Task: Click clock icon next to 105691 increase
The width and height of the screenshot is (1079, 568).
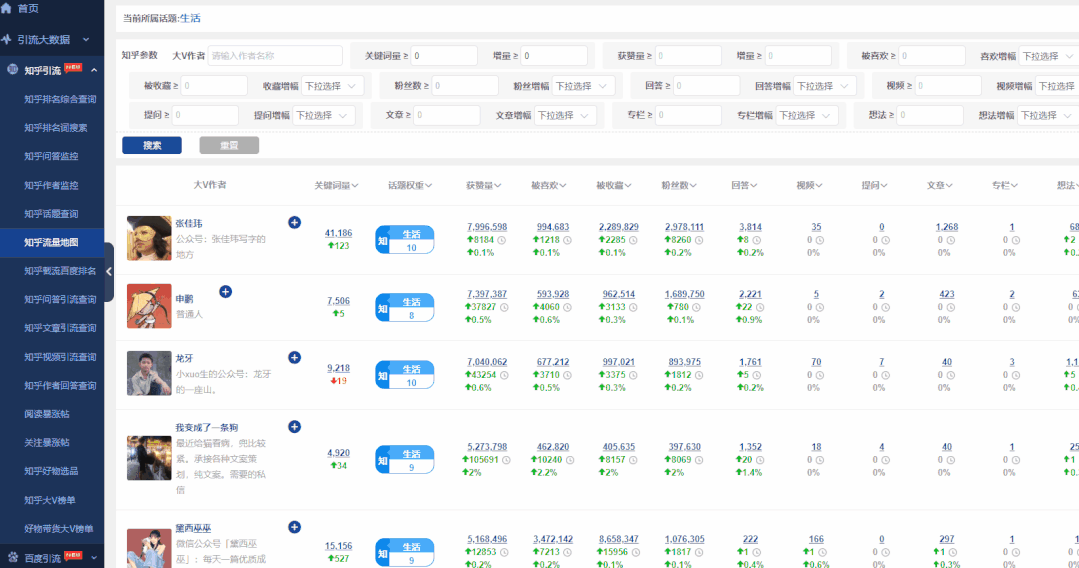Action: [x=506, y=460]
